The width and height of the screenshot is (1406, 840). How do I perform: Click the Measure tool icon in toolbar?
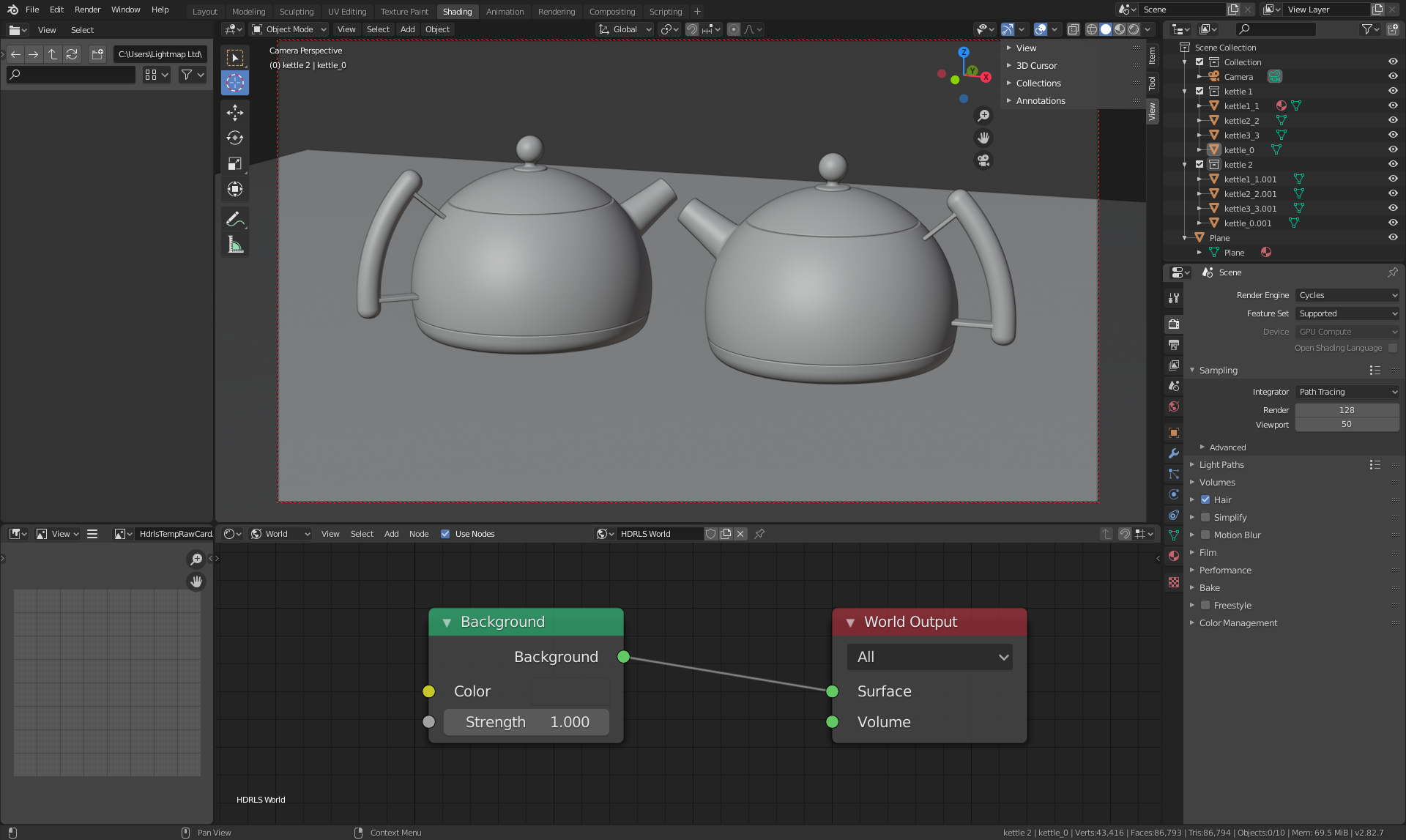234,245
